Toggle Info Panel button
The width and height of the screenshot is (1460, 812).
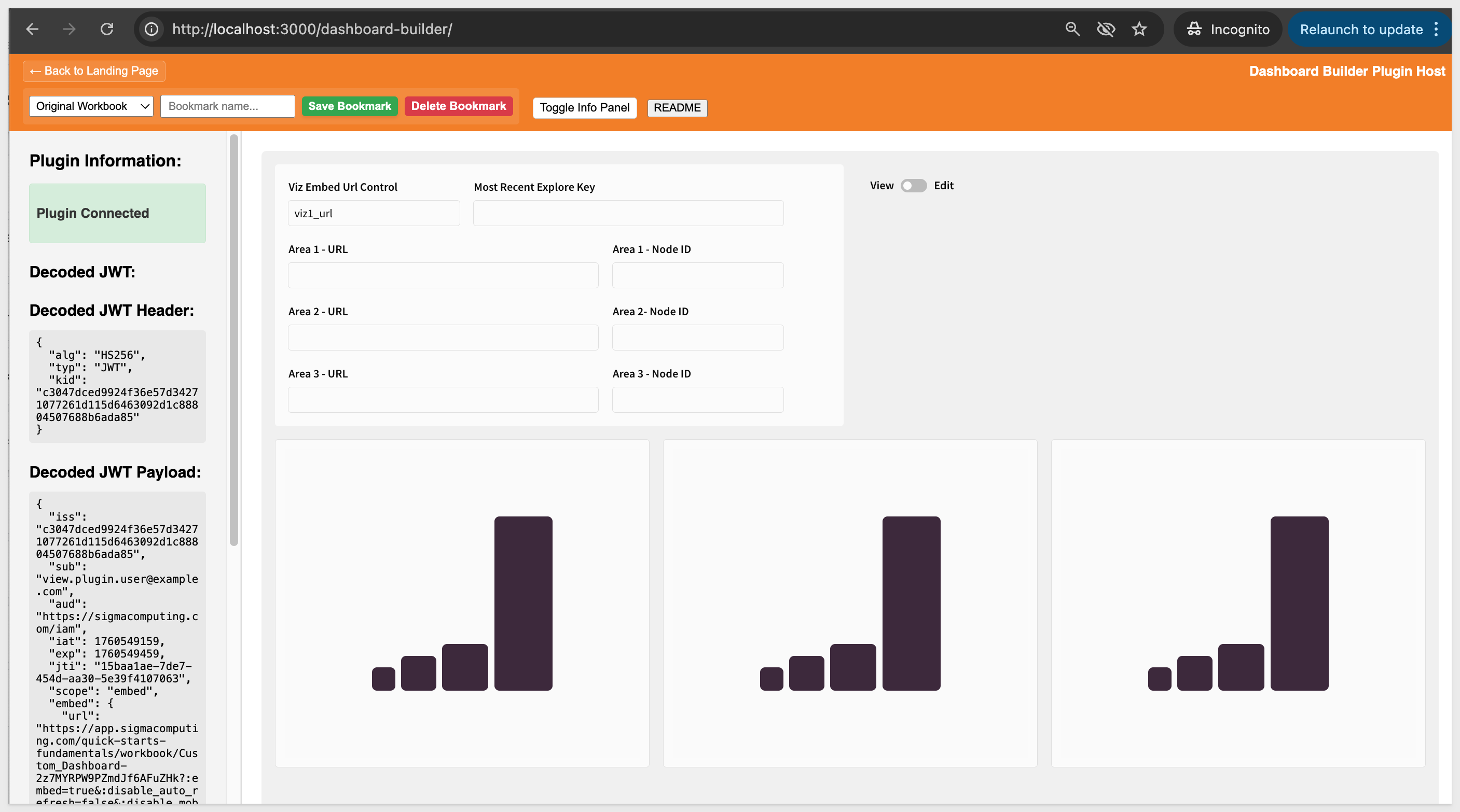[x=584, y=107]
